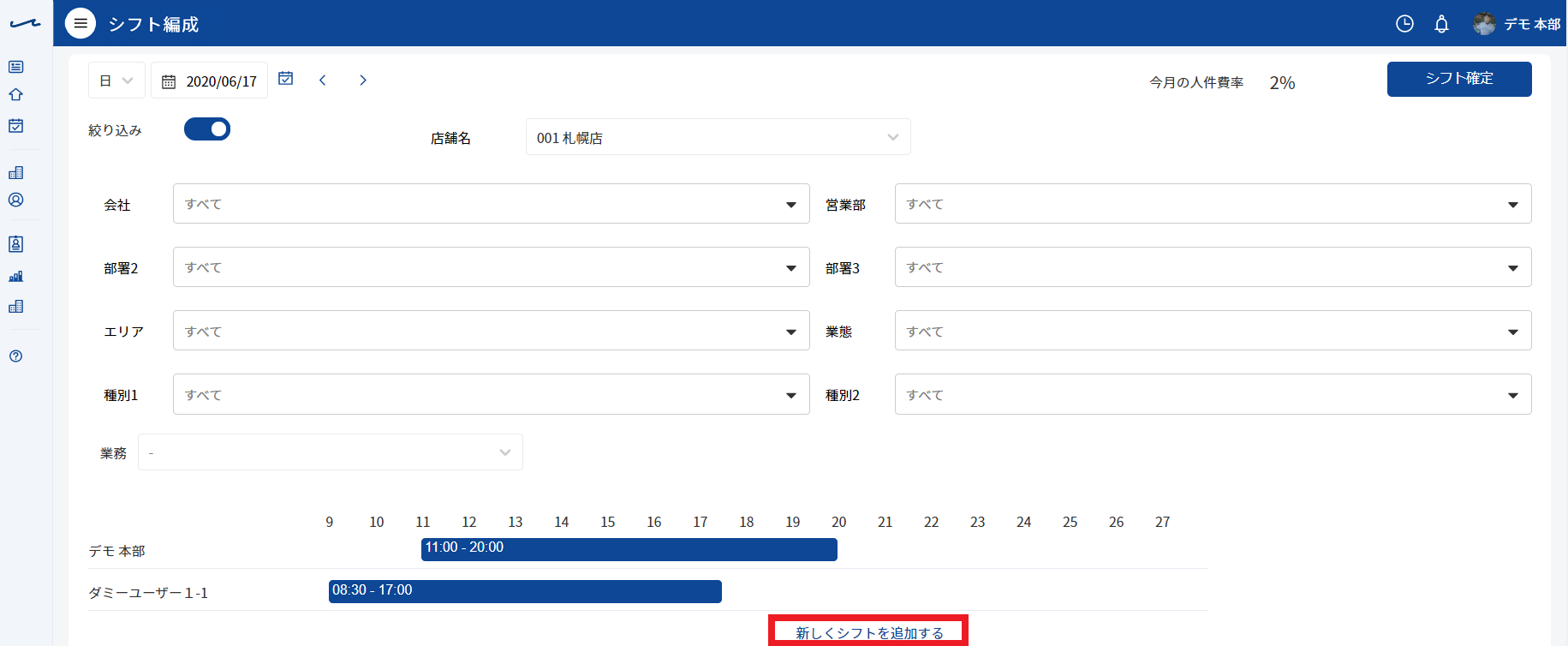Jump to today with calendar-check icon
1568x646 pixels.
[286, 79]
